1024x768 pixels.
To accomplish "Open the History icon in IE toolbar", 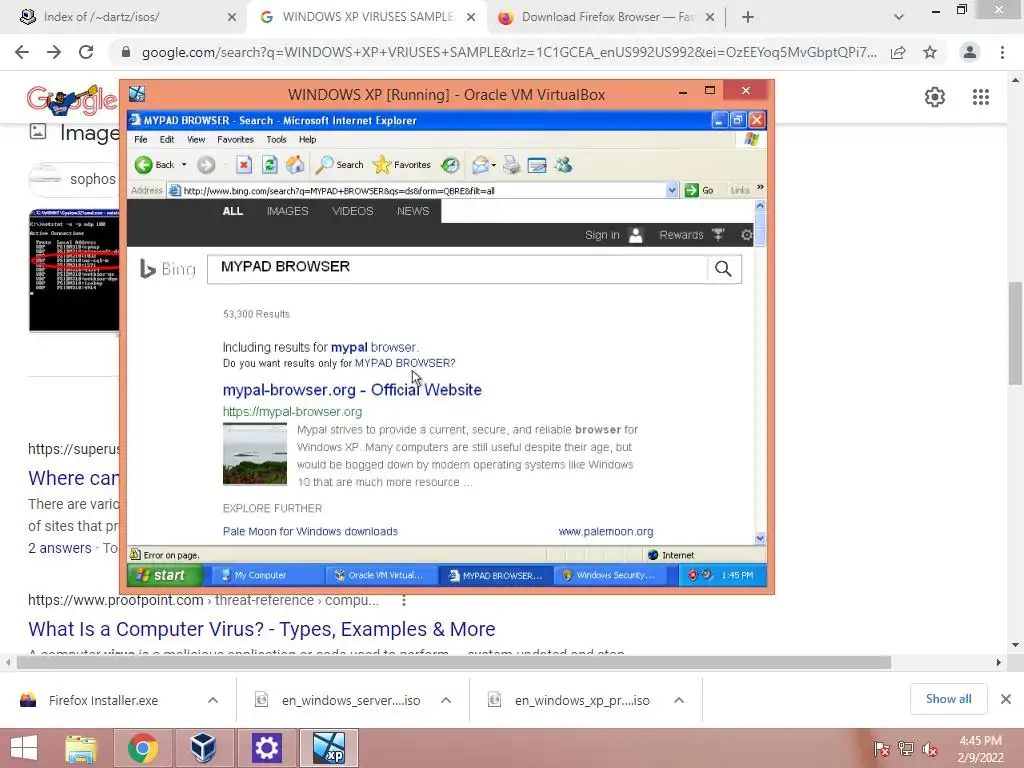I will coord(450,165).
